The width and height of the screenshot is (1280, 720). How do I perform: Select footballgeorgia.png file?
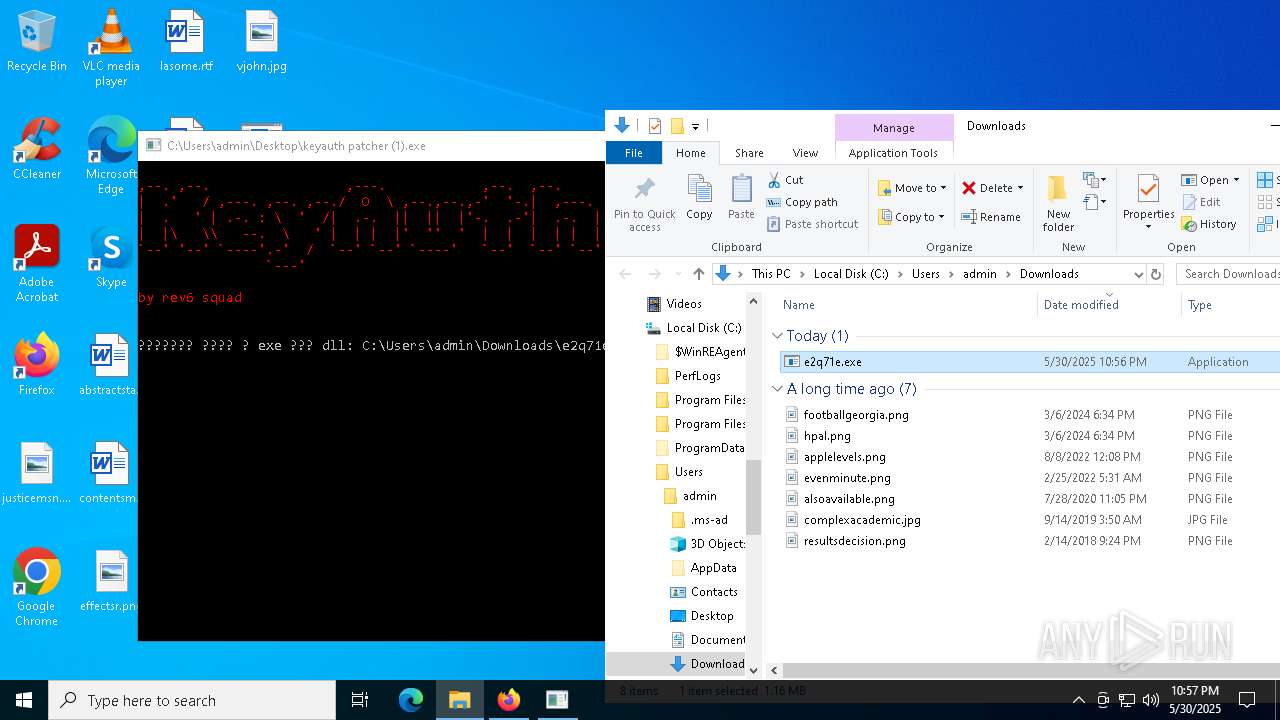(856, 415)
